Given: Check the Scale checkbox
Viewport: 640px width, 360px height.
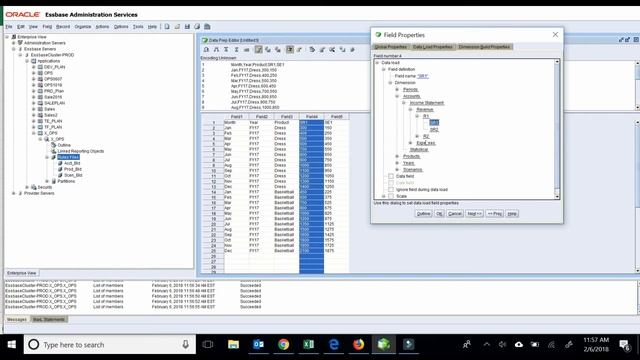Looking at the screenshot, I should pos(391,196).
